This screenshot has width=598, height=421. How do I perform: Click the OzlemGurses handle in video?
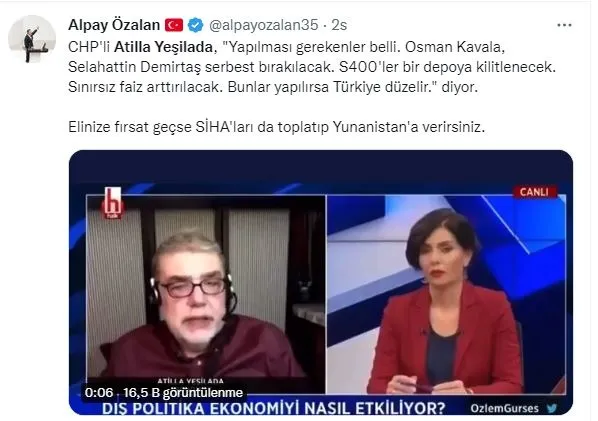pos(504,408)
